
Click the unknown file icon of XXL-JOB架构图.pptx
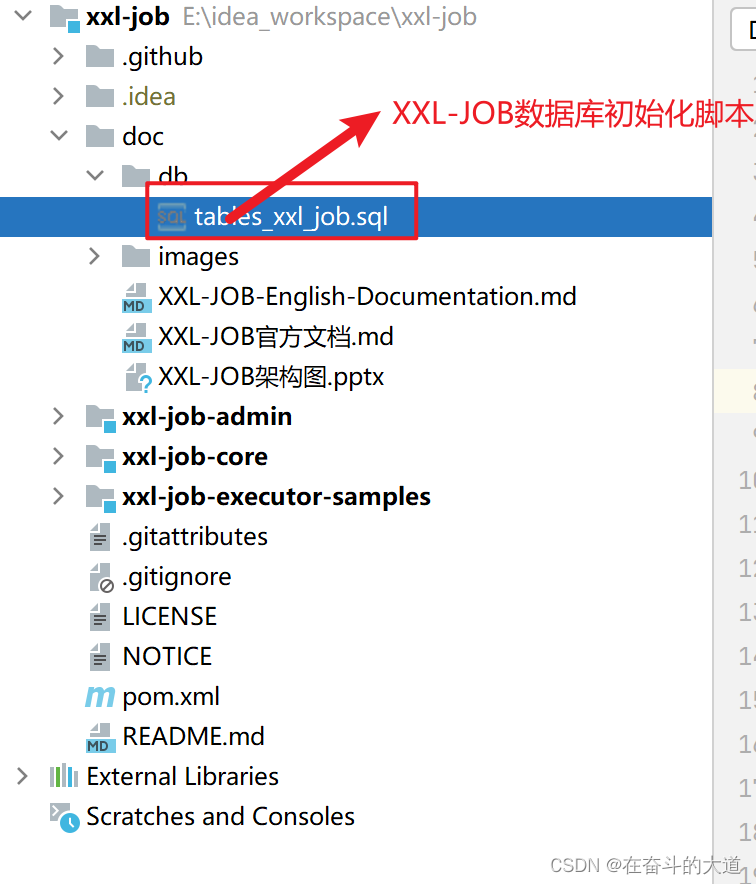pyautogui.click(x=138, y=378)
